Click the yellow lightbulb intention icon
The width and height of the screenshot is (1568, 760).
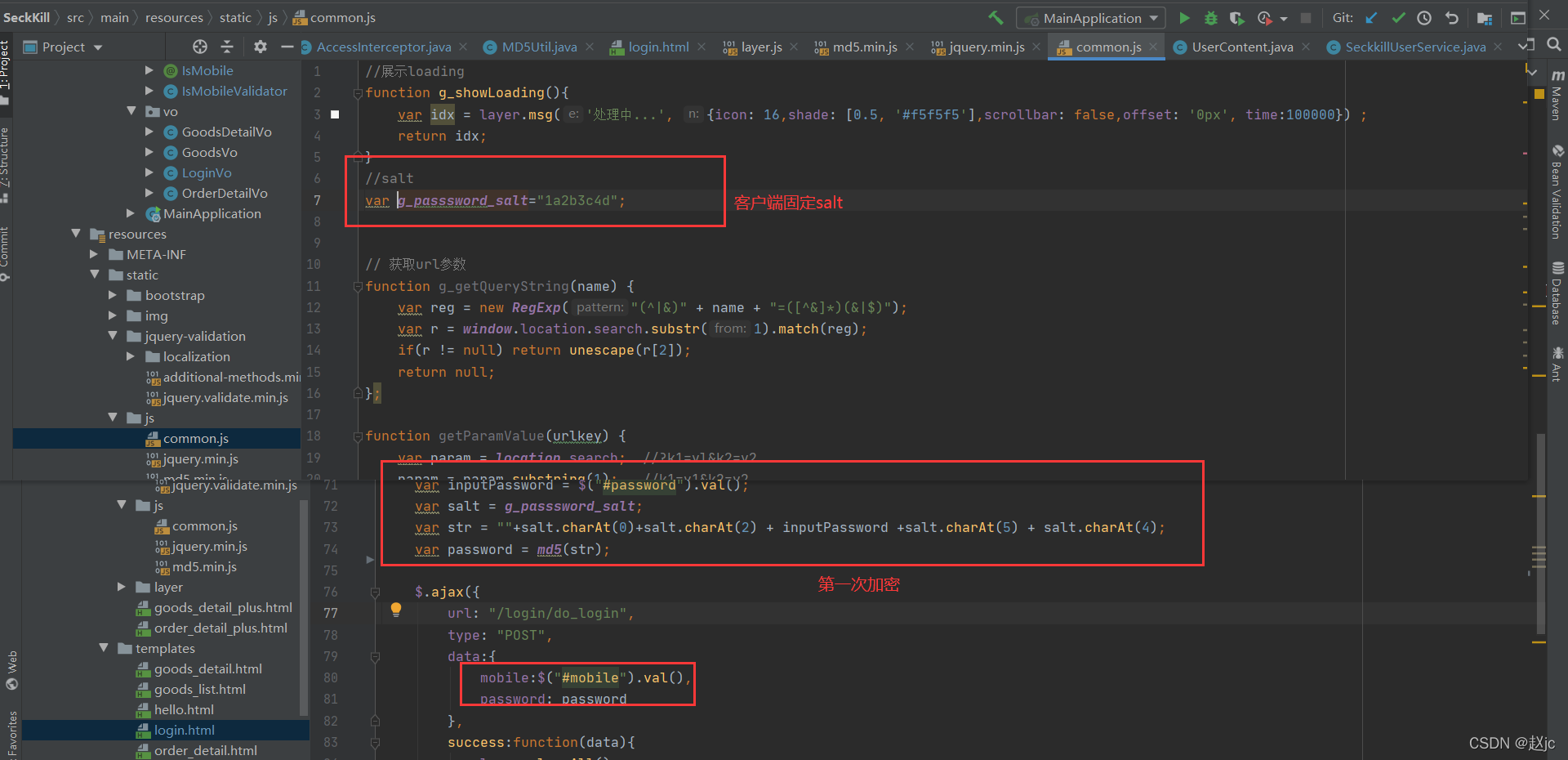tap(396, 609)
